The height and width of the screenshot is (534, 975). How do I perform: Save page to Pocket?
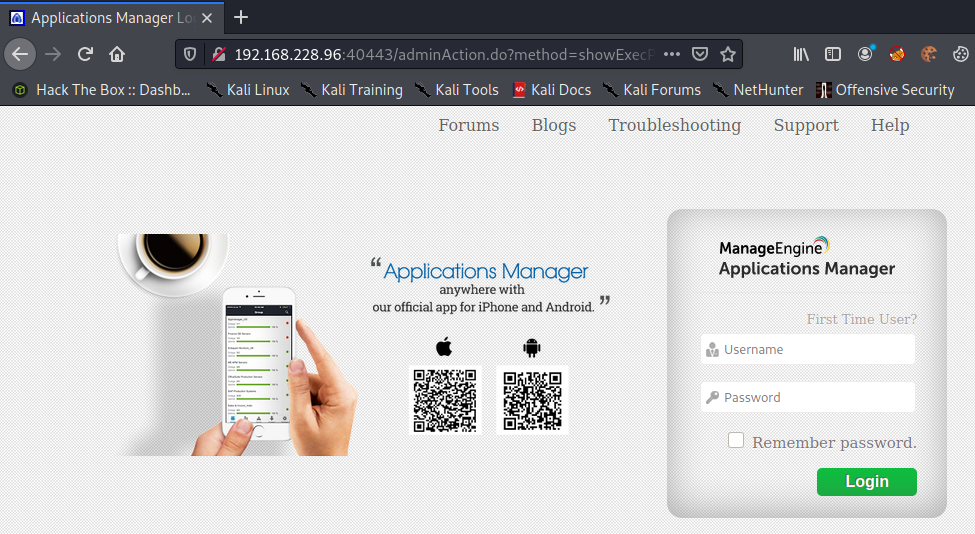coord(700,55)
